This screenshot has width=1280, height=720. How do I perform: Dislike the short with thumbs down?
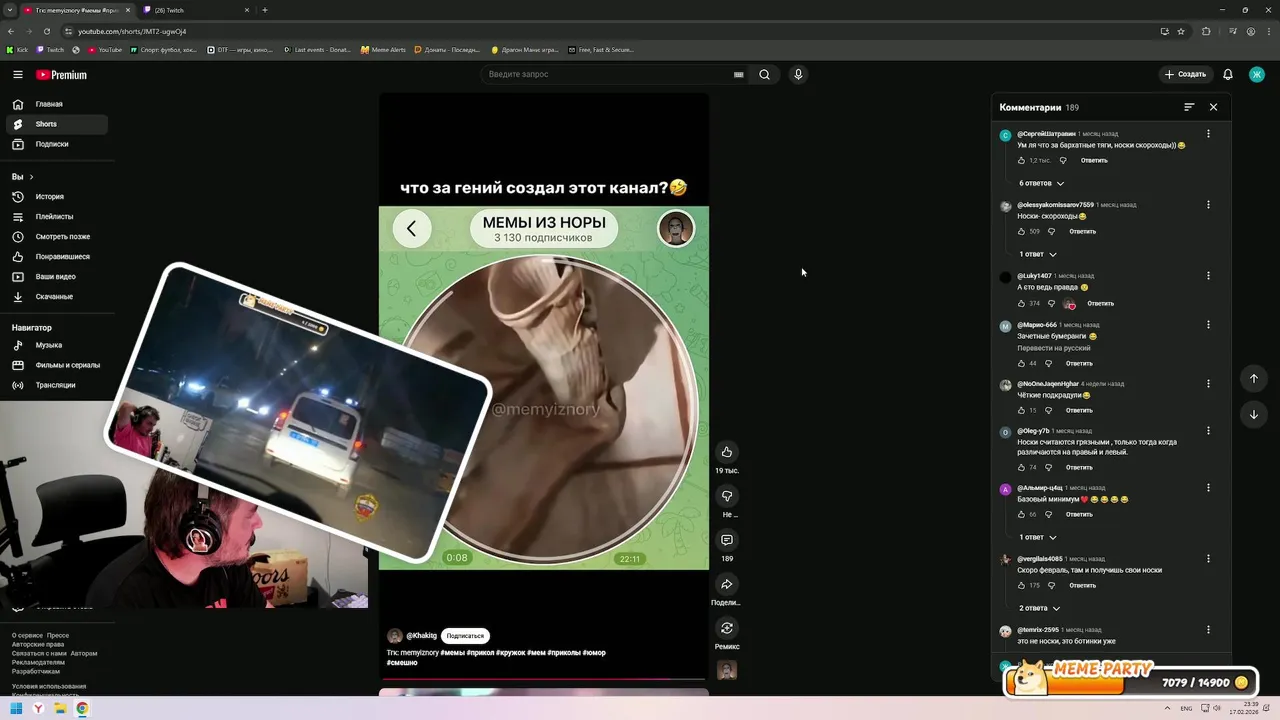(727, 496)
